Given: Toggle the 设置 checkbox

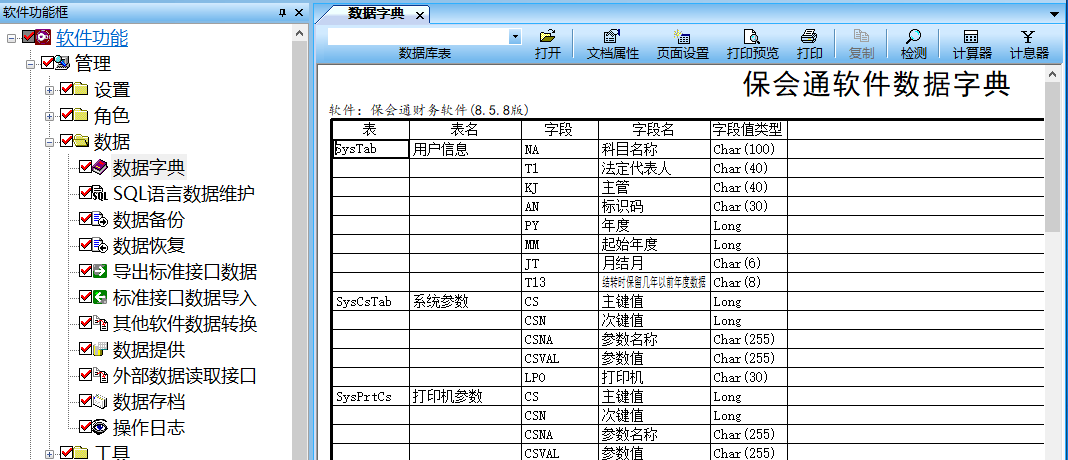Looking at the screenshot, I should coord(67,89).
